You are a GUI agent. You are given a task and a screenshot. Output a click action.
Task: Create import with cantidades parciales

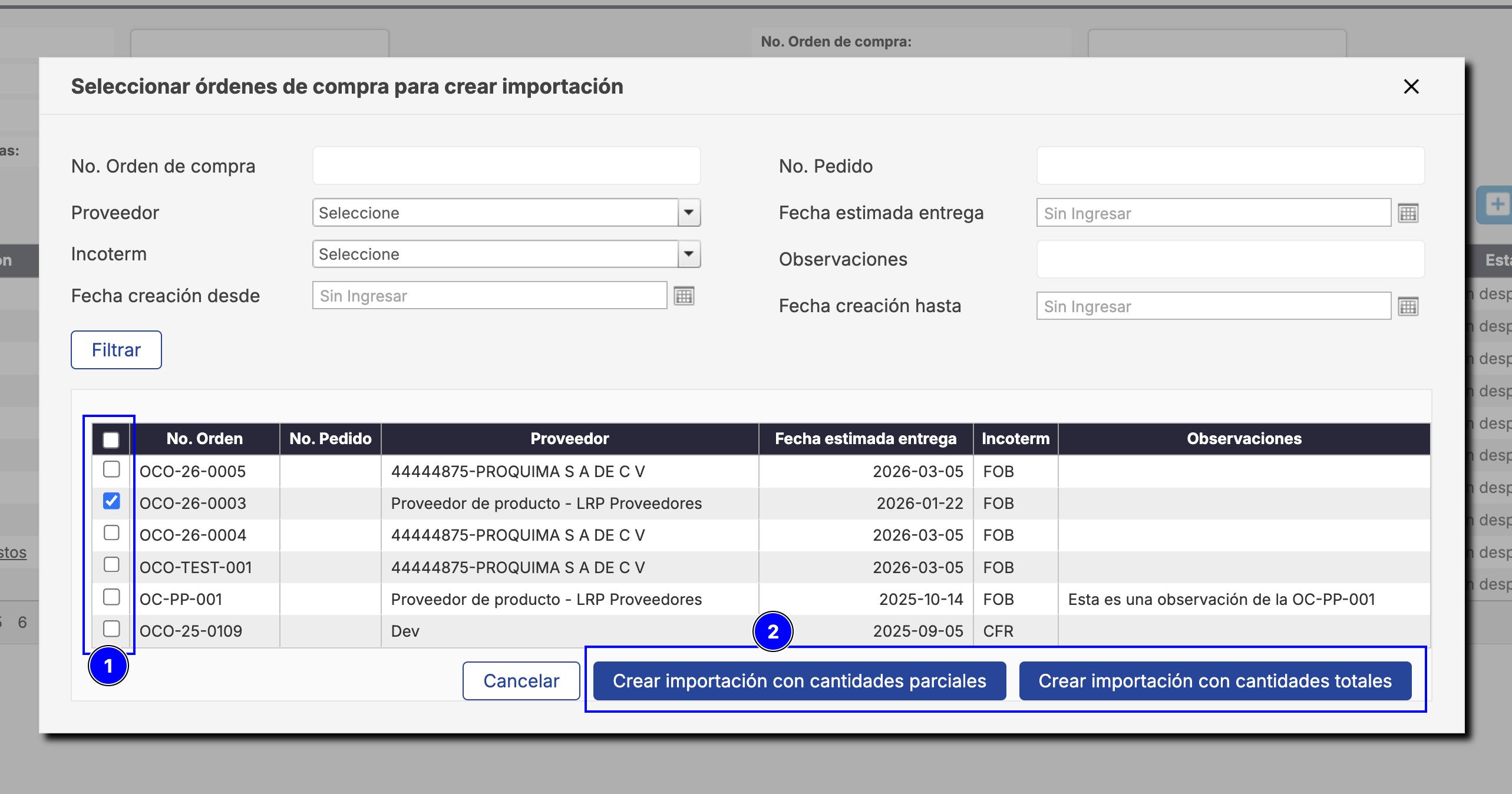[799, 681]
